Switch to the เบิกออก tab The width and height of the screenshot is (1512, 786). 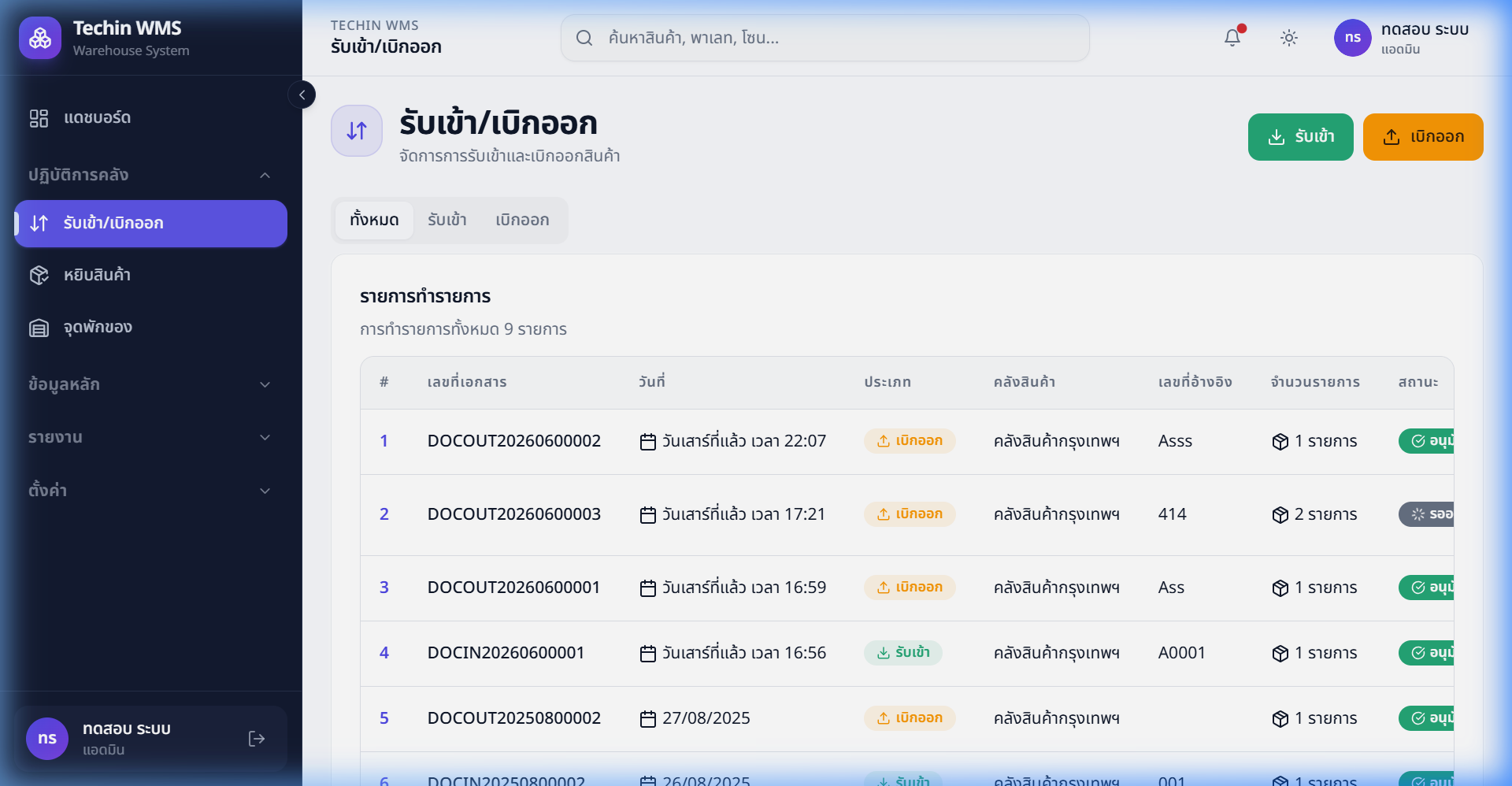click(522, 221)
